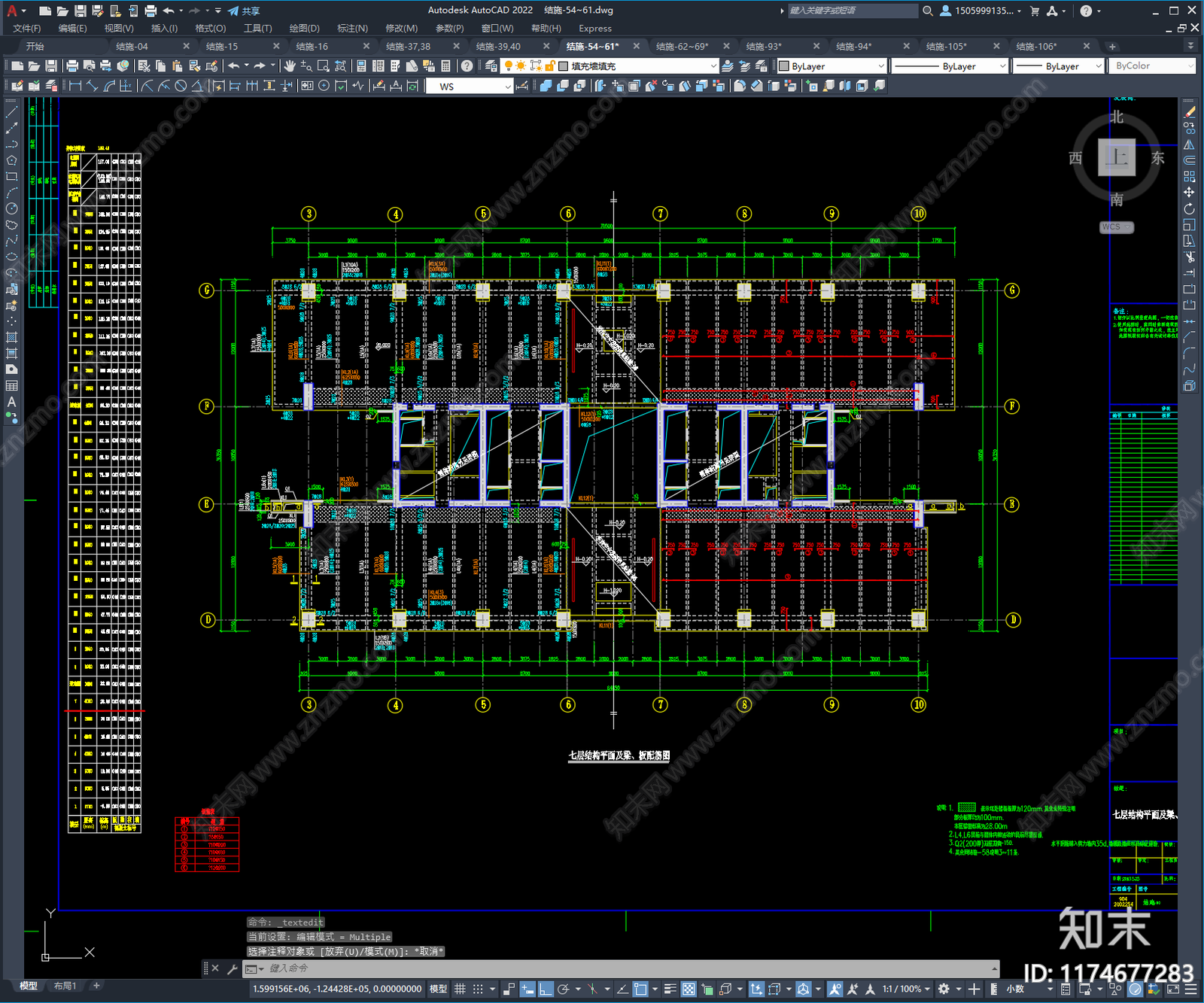Toggle lineweight display in status bar
1204x1003 pixels.
coord(670,989)
